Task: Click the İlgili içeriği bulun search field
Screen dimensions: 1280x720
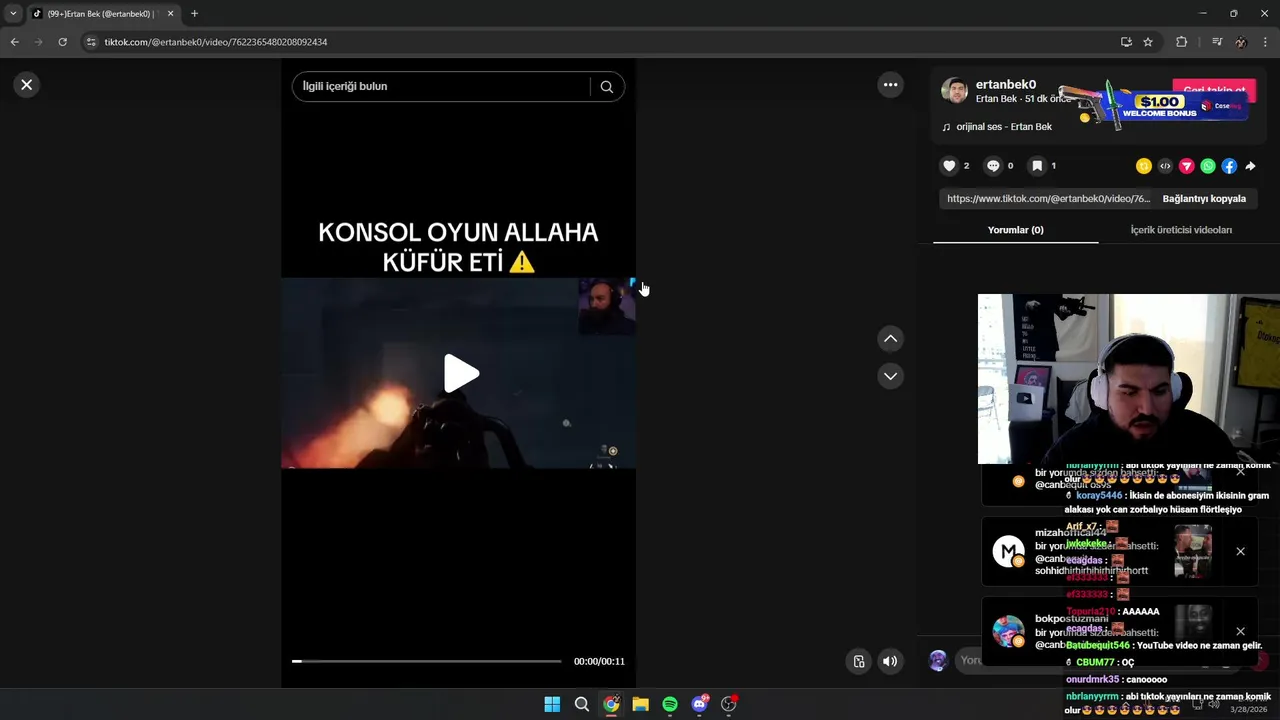Action: [445, 86]
